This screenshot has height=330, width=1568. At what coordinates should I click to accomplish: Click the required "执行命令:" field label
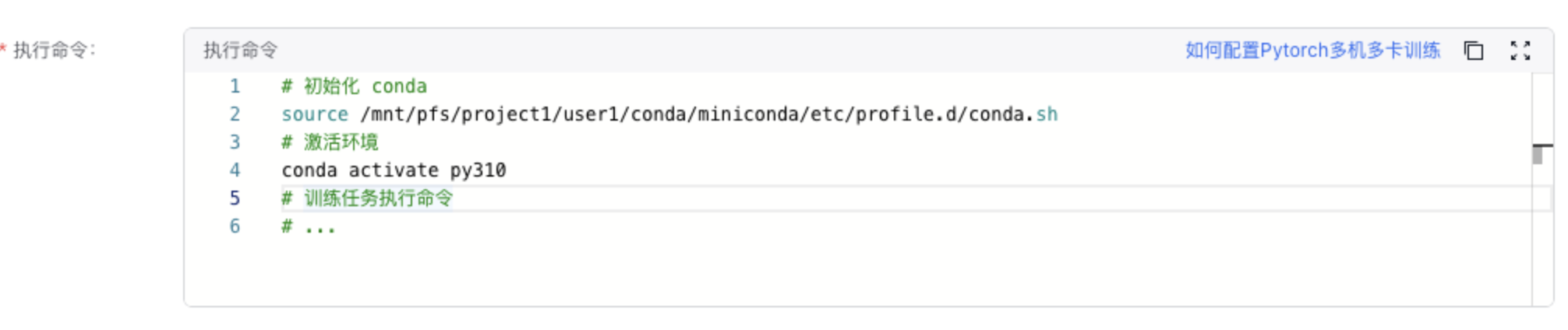point(54,51)
